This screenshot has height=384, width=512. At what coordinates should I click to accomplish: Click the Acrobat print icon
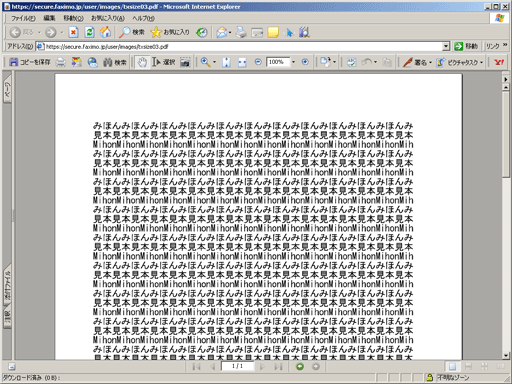(x=60, y=62)
